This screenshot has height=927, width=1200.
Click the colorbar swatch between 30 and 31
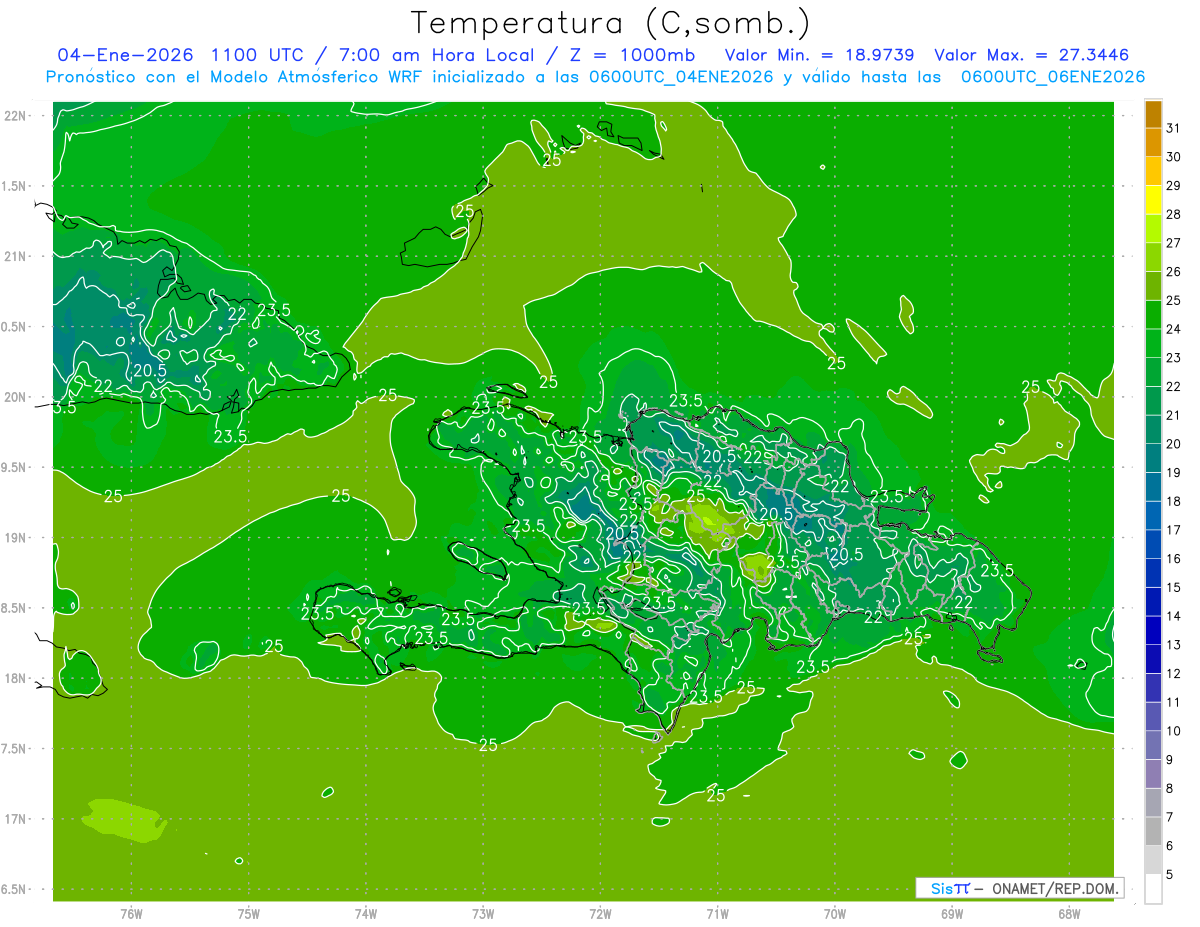tap(1153, 142)
